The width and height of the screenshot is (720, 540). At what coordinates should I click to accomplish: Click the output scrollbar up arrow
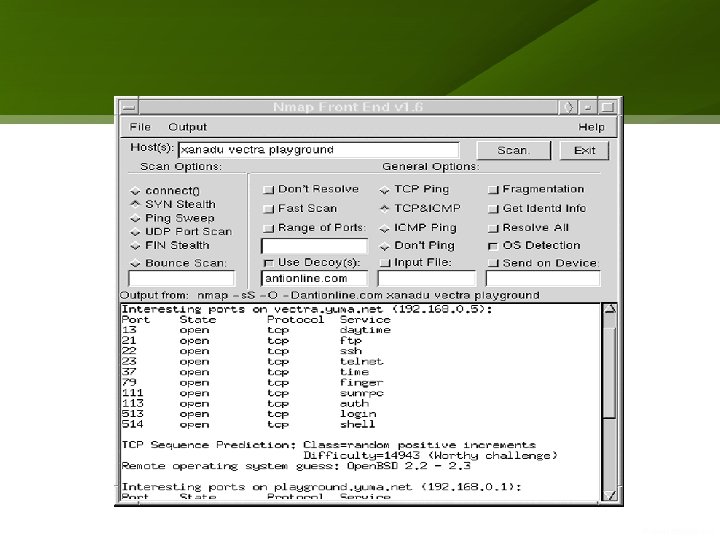click(x=609, y=309)
